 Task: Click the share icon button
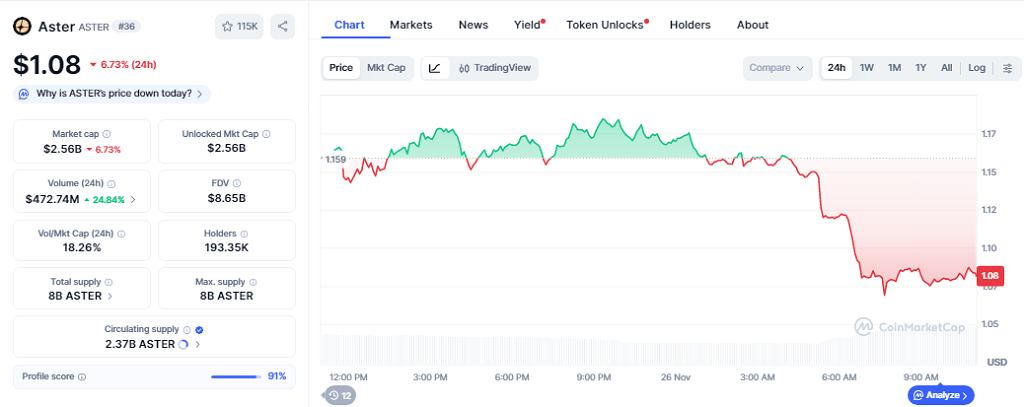[283, 26]
